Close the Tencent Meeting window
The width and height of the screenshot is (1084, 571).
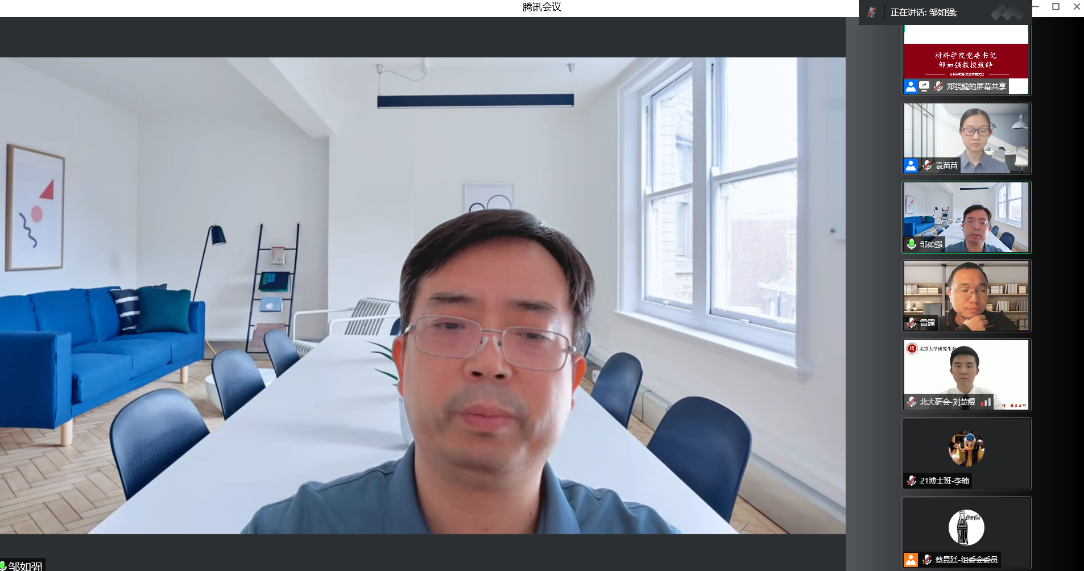1076,6
